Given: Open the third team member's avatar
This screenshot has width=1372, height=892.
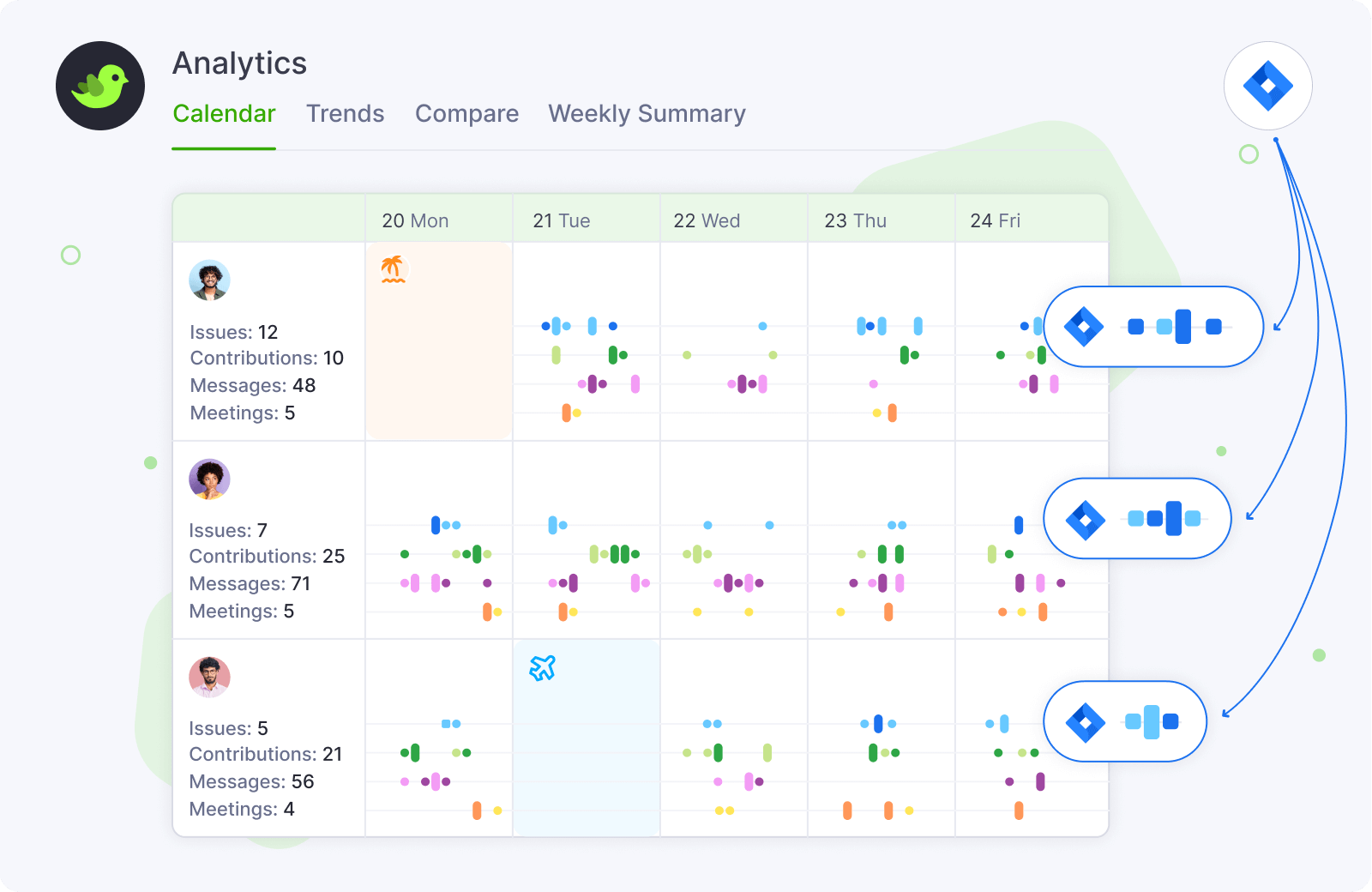Looking at the screenshot, I should point(209,678).
